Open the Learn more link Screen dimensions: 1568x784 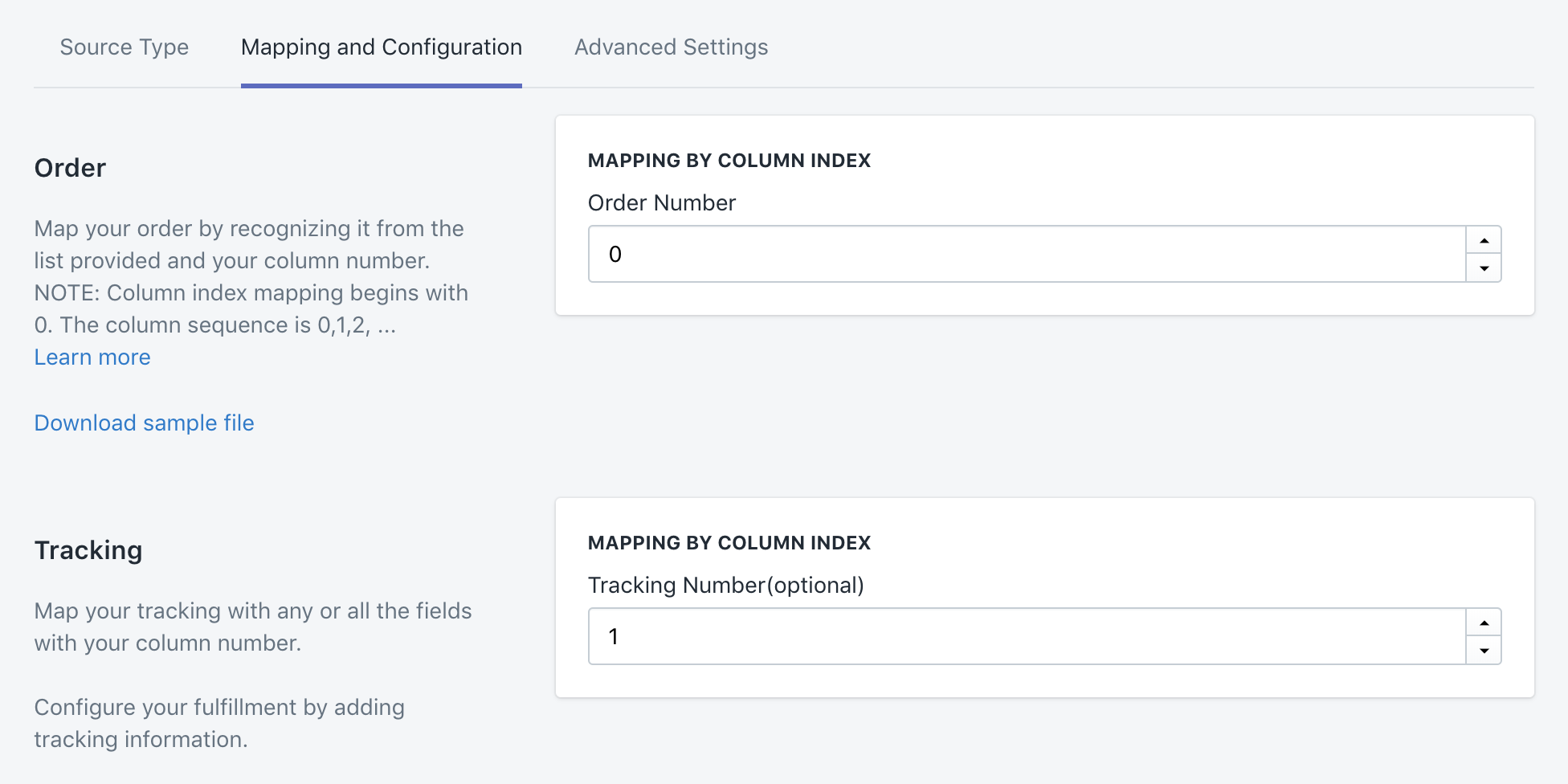[x=92, y=357]
